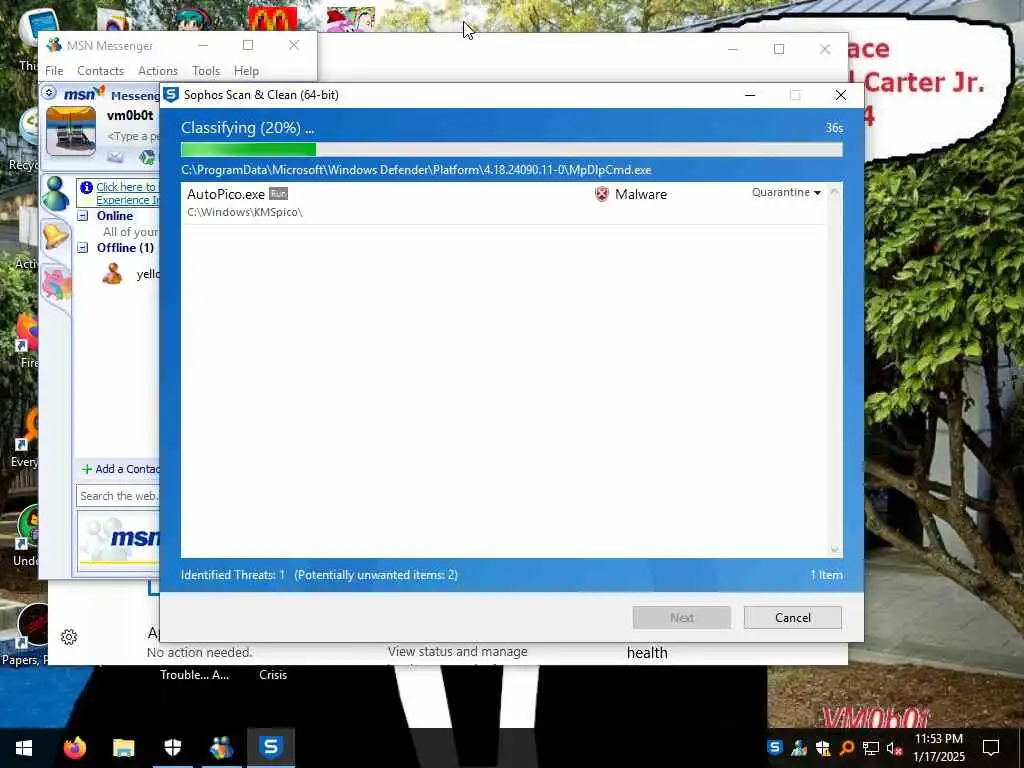This screenshot has width=1024, height=768.
Task: Click the Sophos taskbar button
Action: [271, 747]
